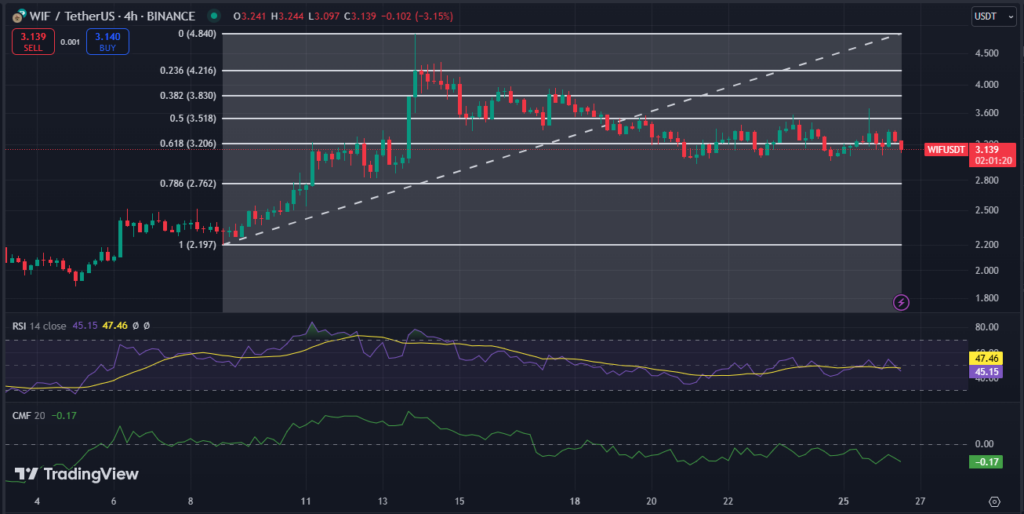Click the CMF 20 indicator label
The image size is (1024, 514).
tap(29, 415)
